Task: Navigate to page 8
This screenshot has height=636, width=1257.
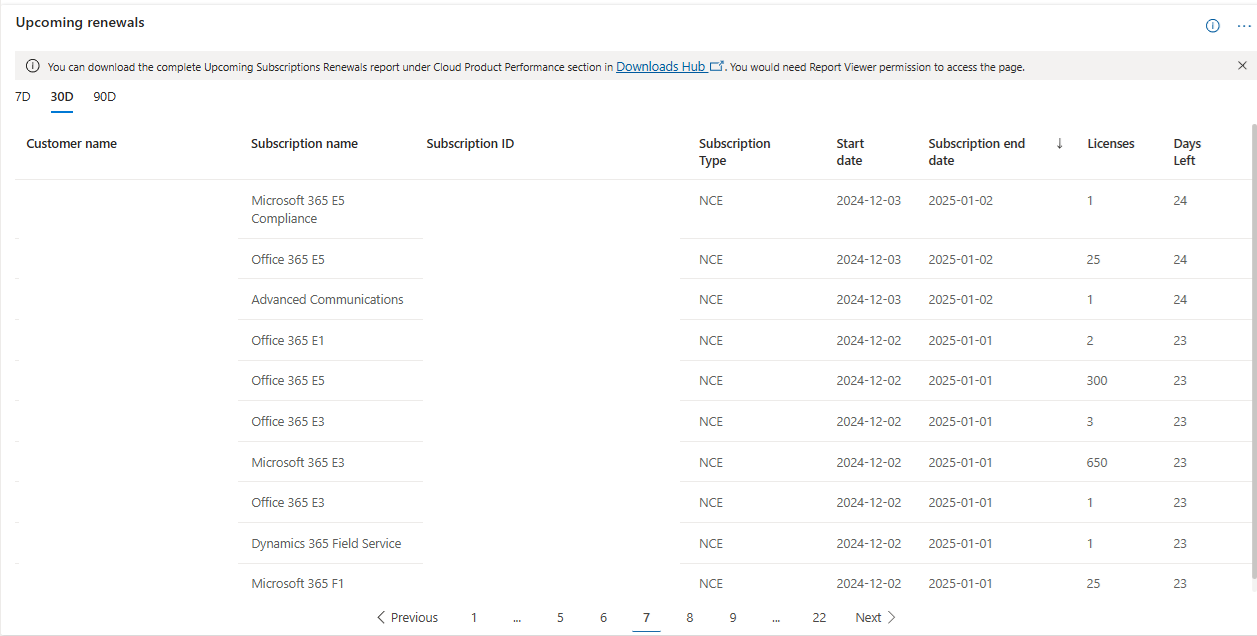Action: (x=689, y=618)
